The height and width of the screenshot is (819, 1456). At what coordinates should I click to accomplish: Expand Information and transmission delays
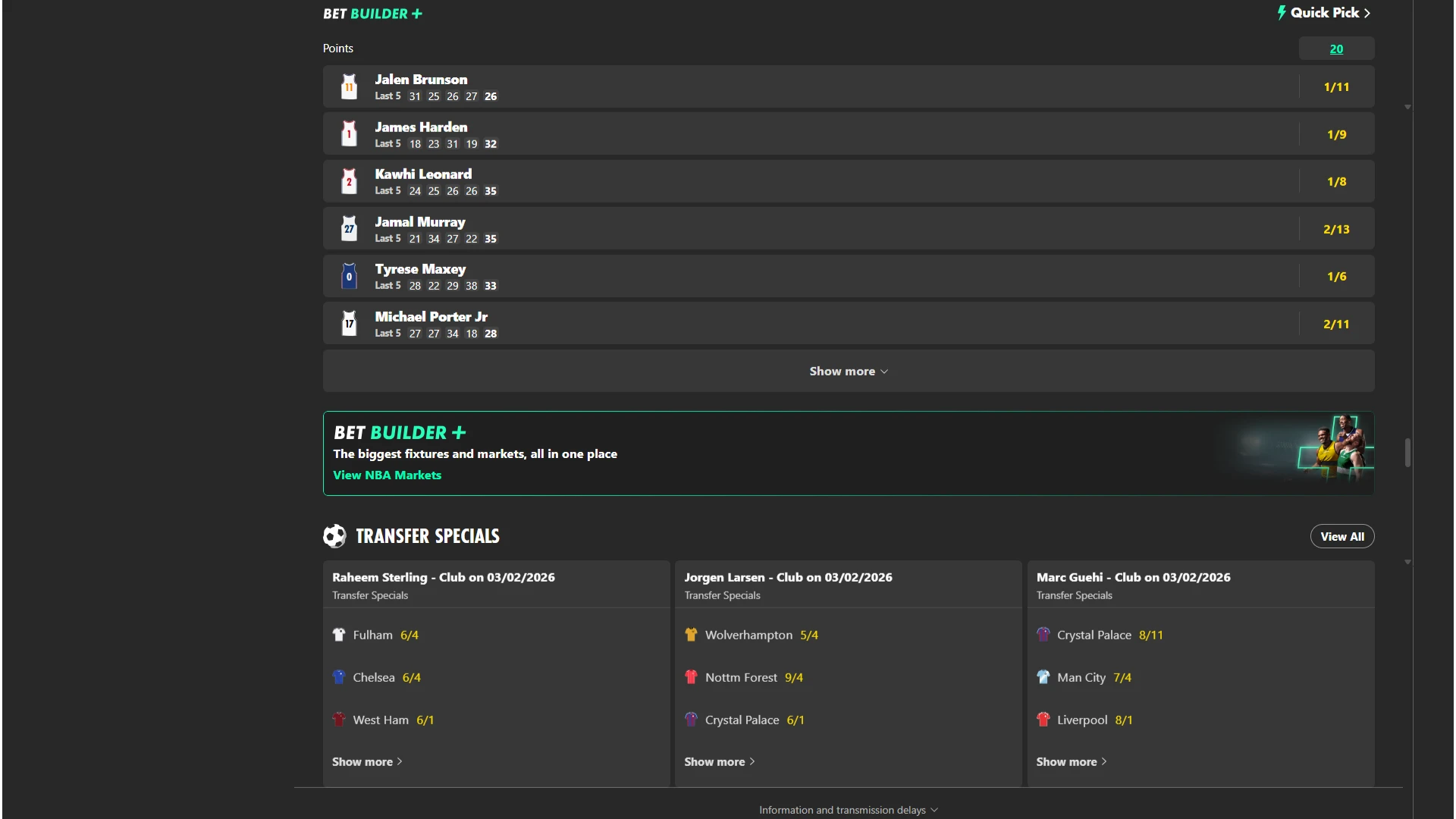point(848,809)
